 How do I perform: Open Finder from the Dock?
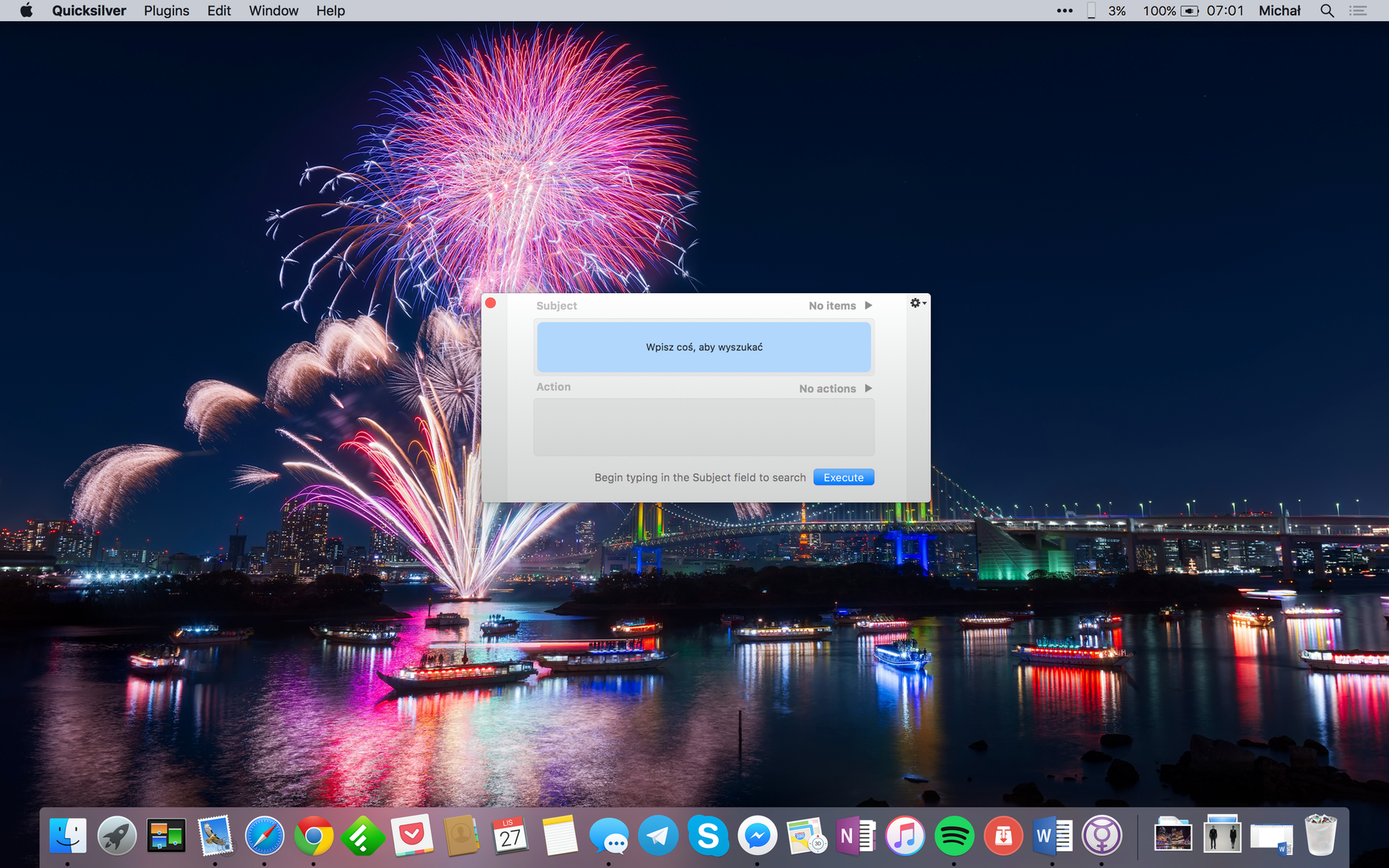click(68, 836)
